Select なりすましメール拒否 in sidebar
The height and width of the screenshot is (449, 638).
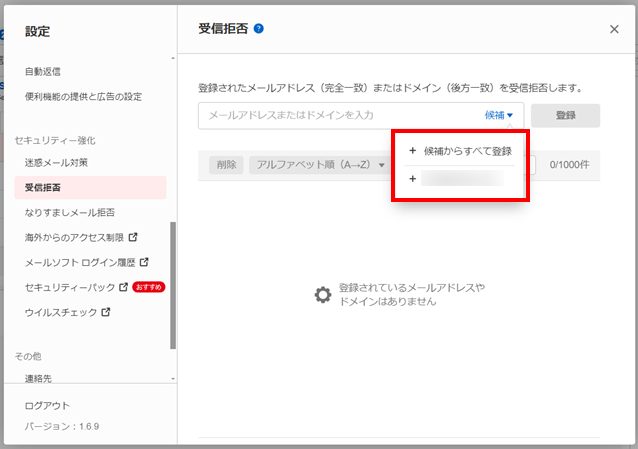pos(69,212)
